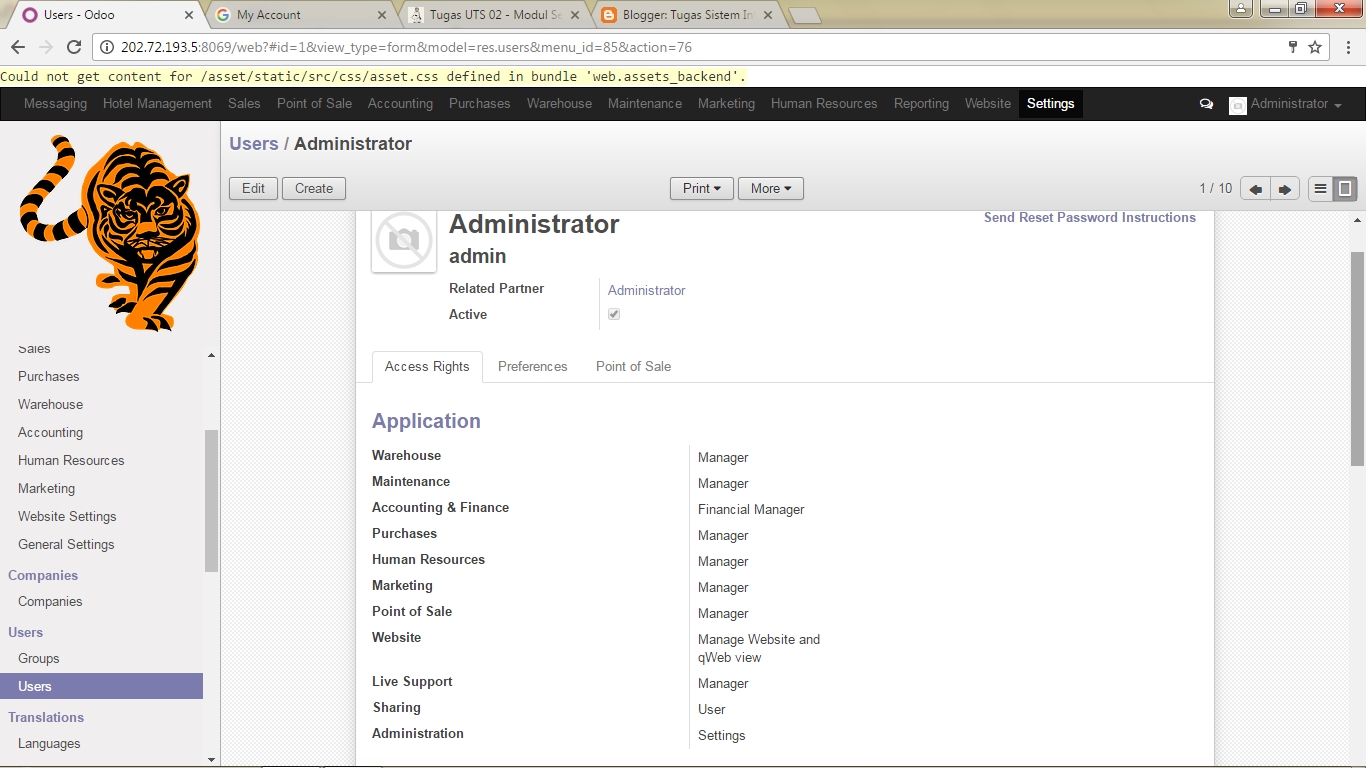Image resolution: width=1366 pixels, height=768 pixels.
Task: Reload the page with refresh icon
Action: point(73,47)
